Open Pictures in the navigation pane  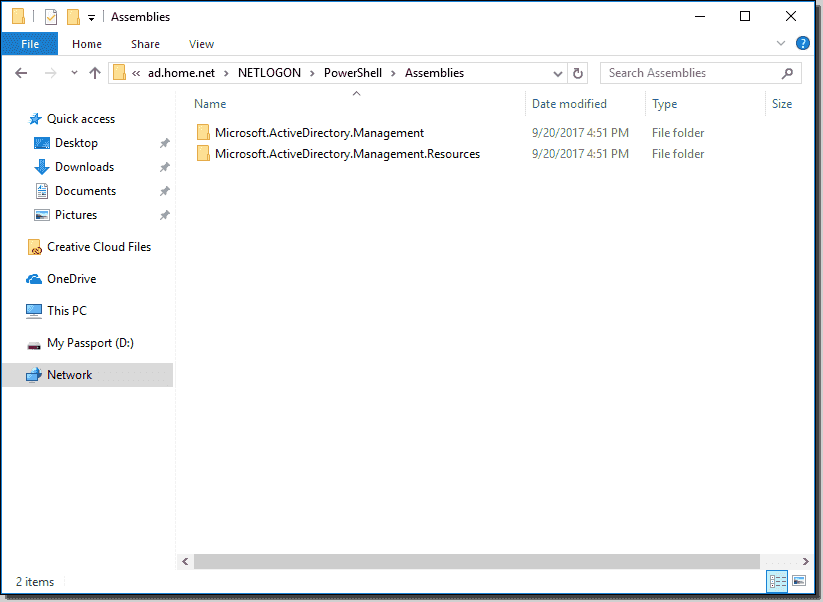76,215
